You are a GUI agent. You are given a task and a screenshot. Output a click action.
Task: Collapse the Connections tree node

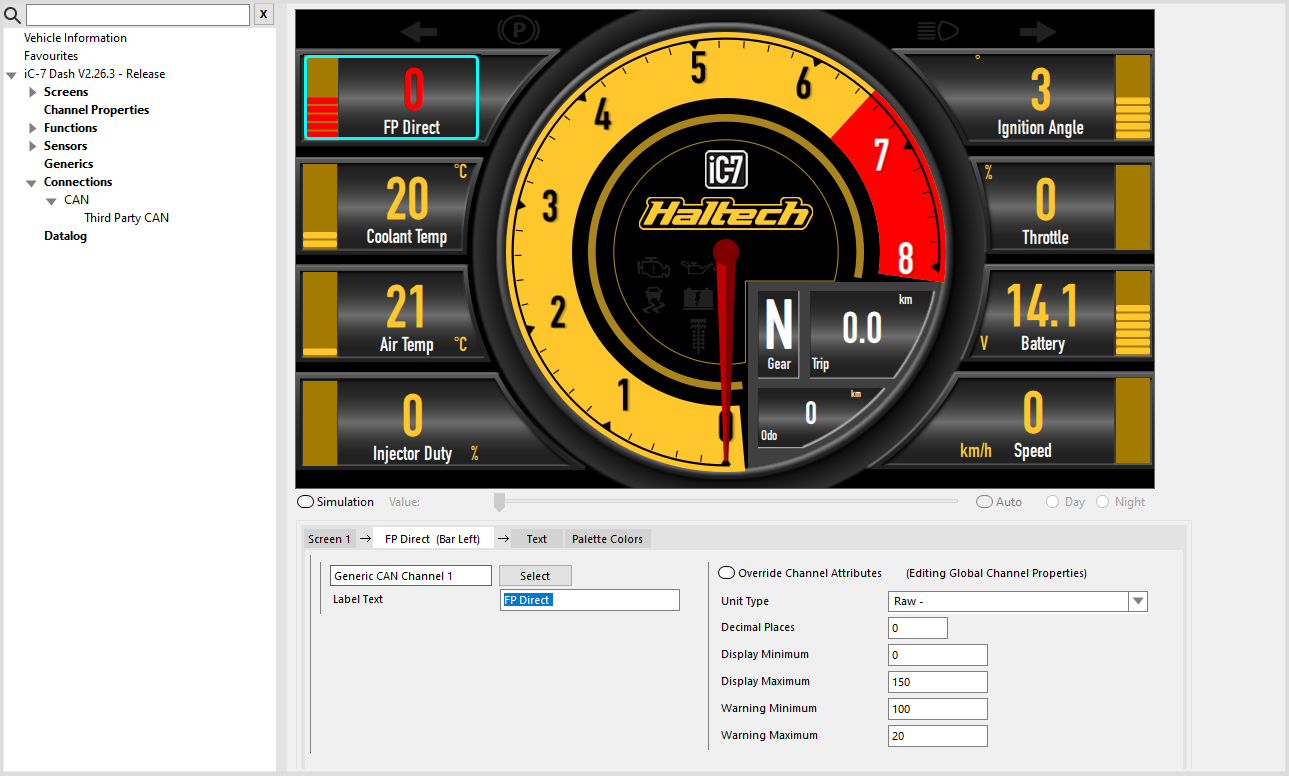tap(33, 182)
